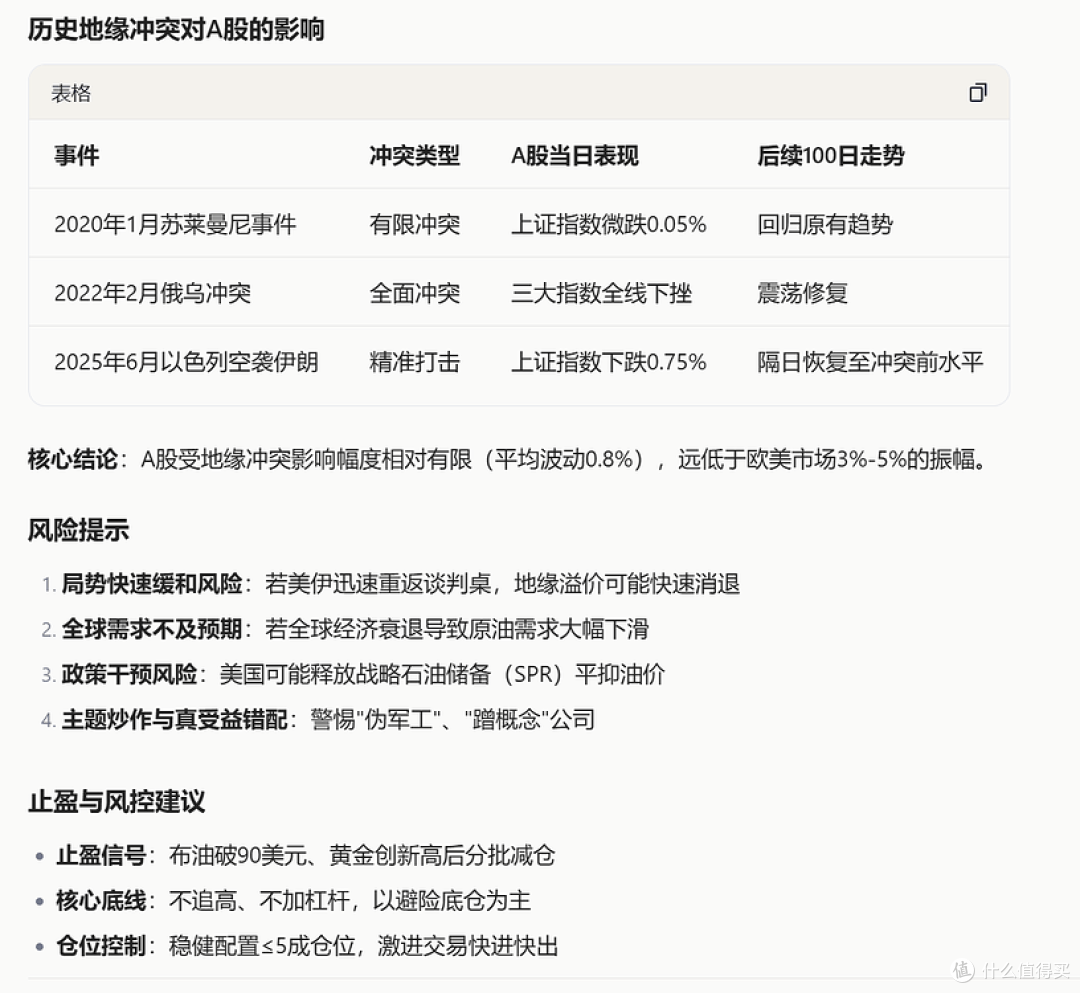This screenshot has height=993, width=1080.
Task: Select the 全面冲突 cell
Action: [x=415, y=293]
